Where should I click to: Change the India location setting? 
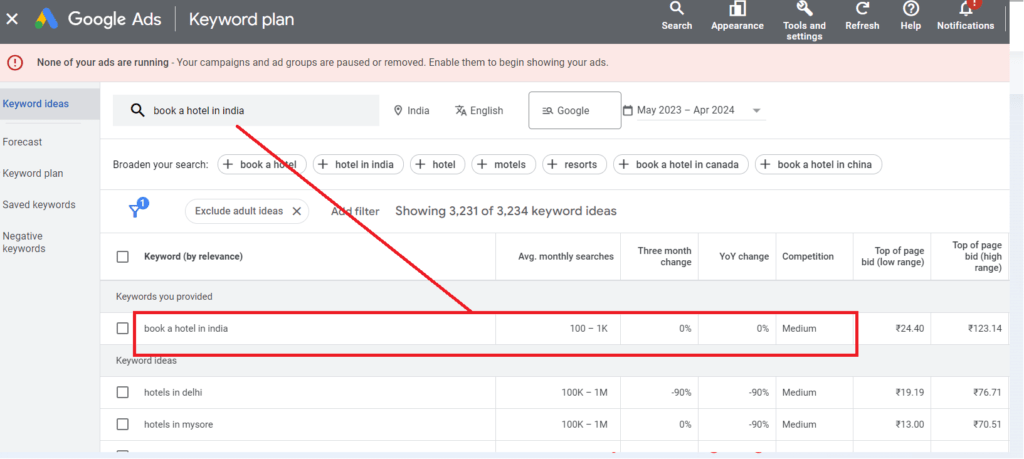[x=411, y=110]
